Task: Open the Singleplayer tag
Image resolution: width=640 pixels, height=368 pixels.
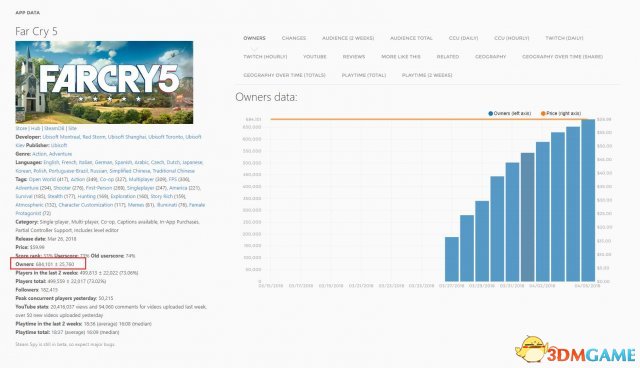Action: [x=140, y=188]
